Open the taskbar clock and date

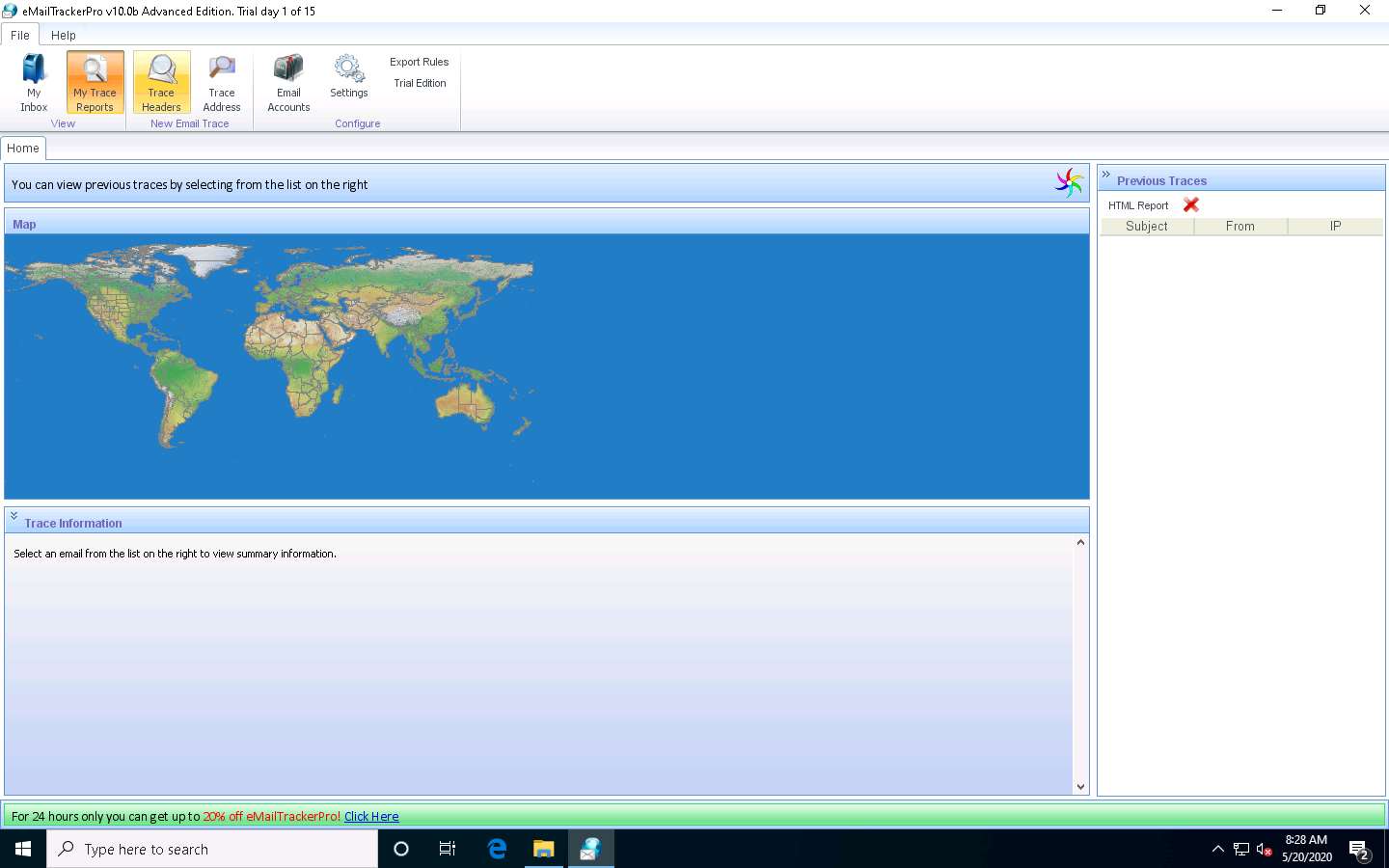1307,849
